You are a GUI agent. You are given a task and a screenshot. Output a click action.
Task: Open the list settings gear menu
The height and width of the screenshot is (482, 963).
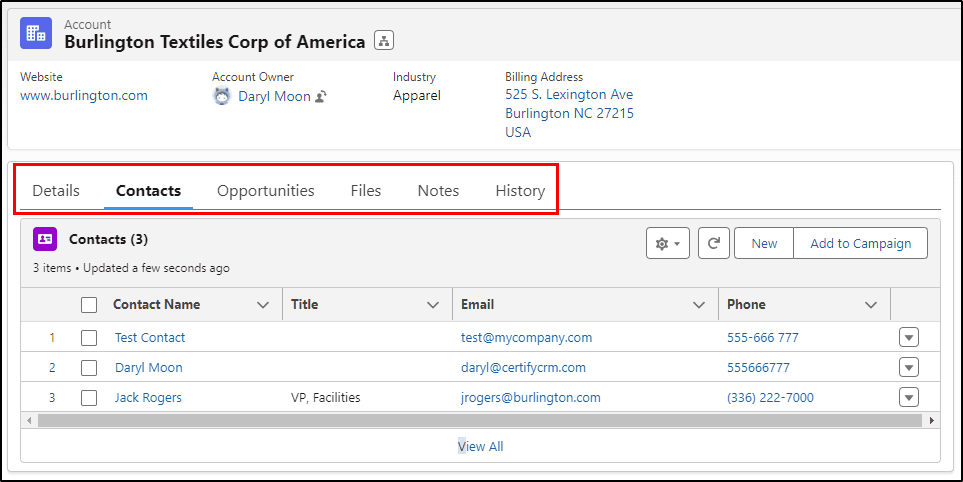click(668, 243)
